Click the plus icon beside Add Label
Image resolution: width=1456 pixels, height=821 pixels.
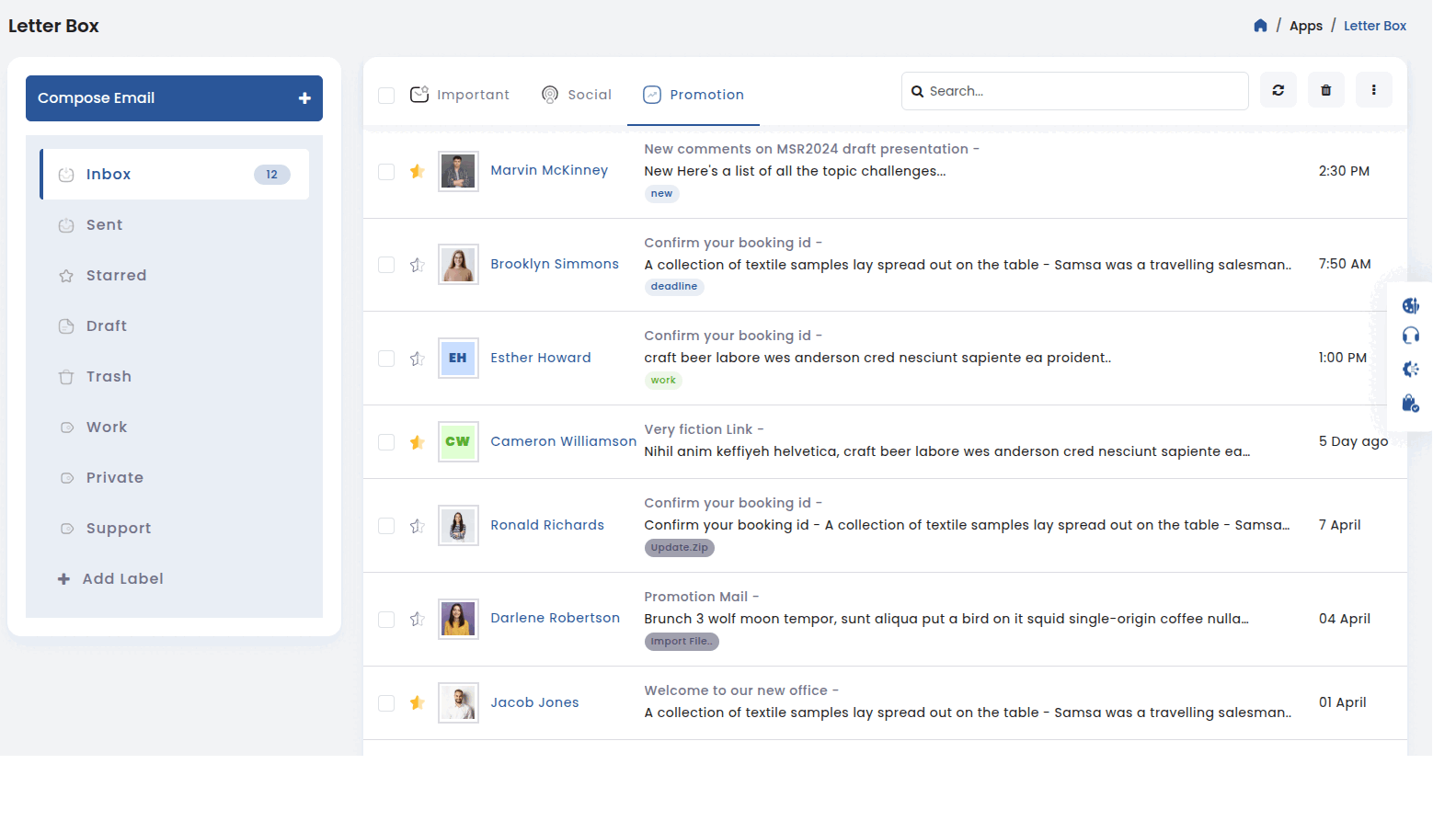coord(63,579)
